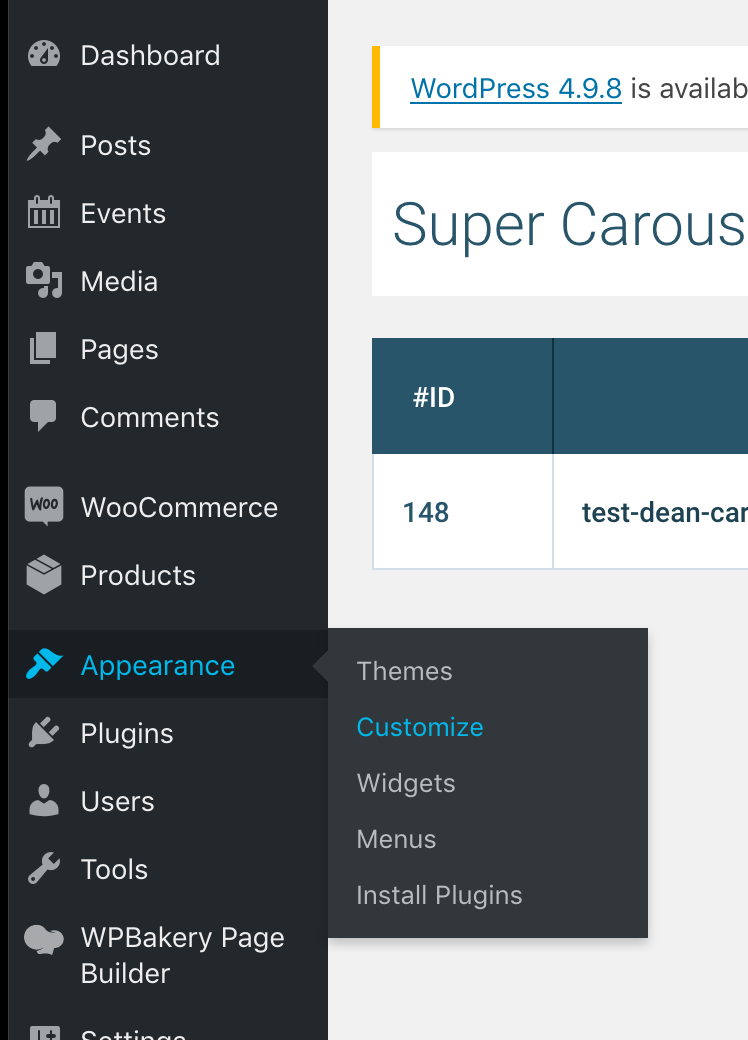Click the Settings sliders icon
Image resolution: width=748 pixels, height=1040 pixels.
(44, 1033)
